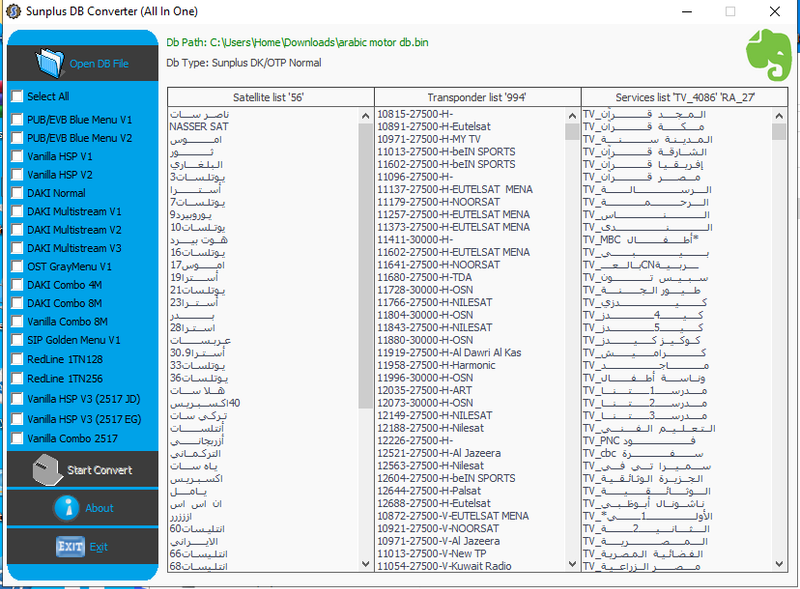Check the Vanilla HSP V2 option

pyautogui.click(x=17, y=175)
